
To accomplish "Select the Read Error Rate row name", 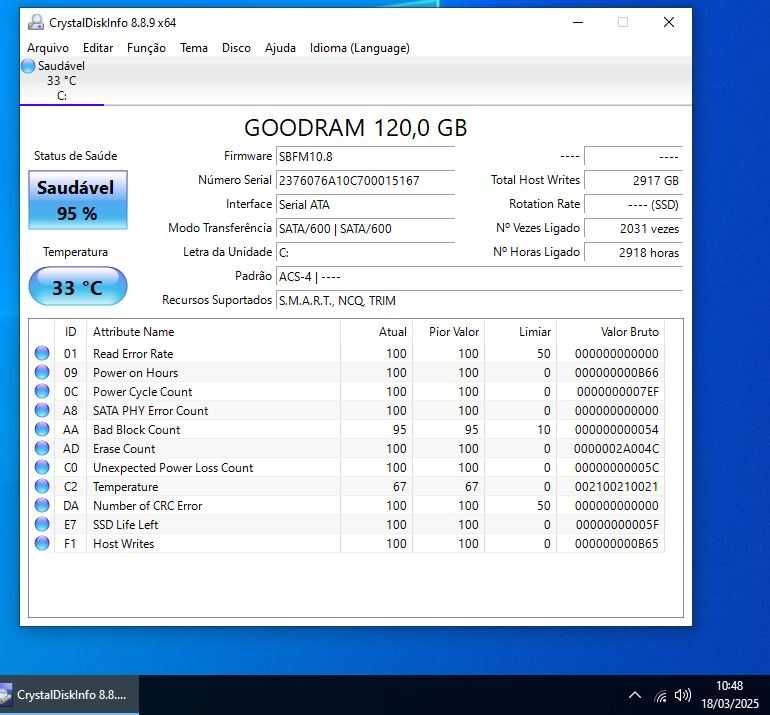I will (133, 354).
